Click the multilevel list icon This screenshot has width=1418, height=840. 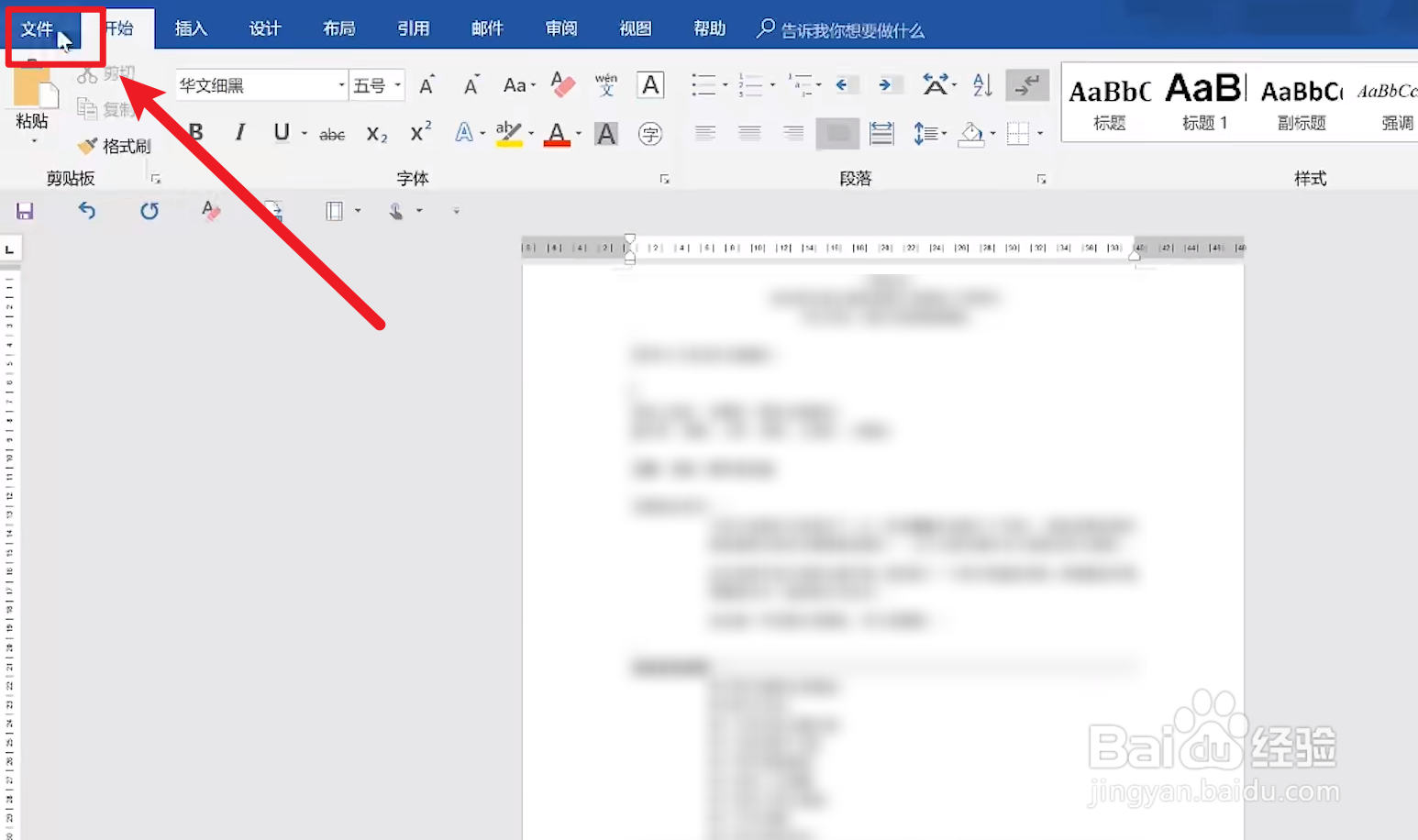pos(800,85)
